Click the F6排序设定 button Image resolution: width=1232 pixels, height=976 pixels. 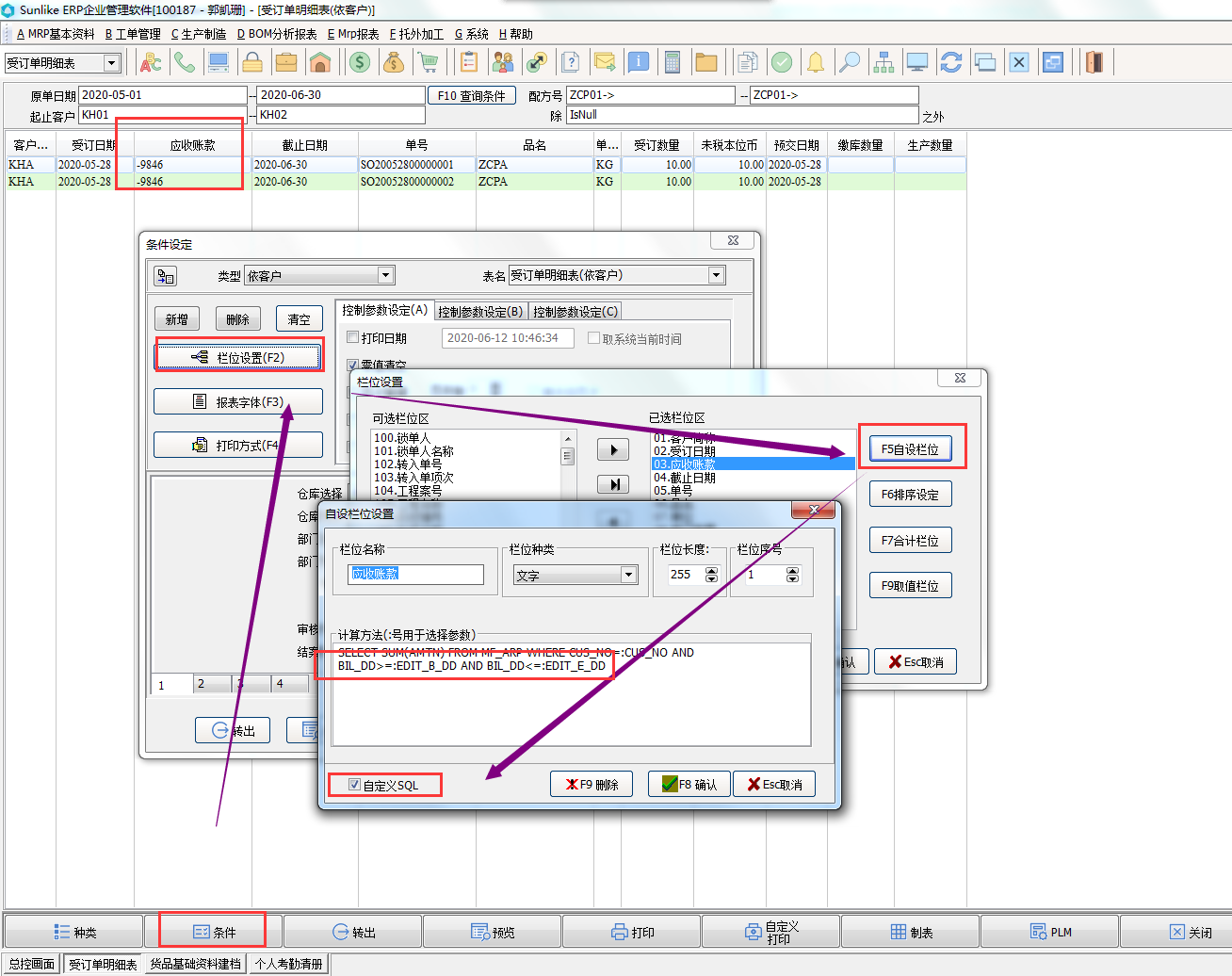pyautogui.click(x=910, y=494)
